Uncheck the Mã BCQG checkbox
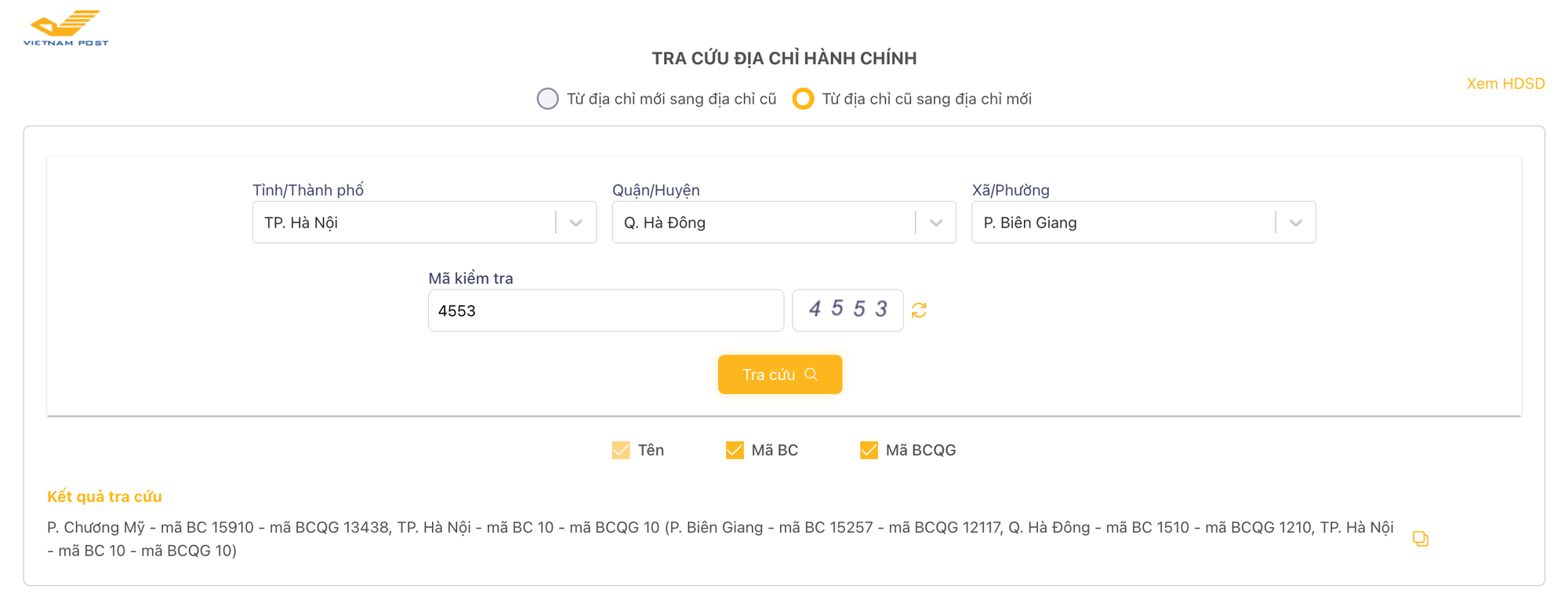 pos(868,449)
